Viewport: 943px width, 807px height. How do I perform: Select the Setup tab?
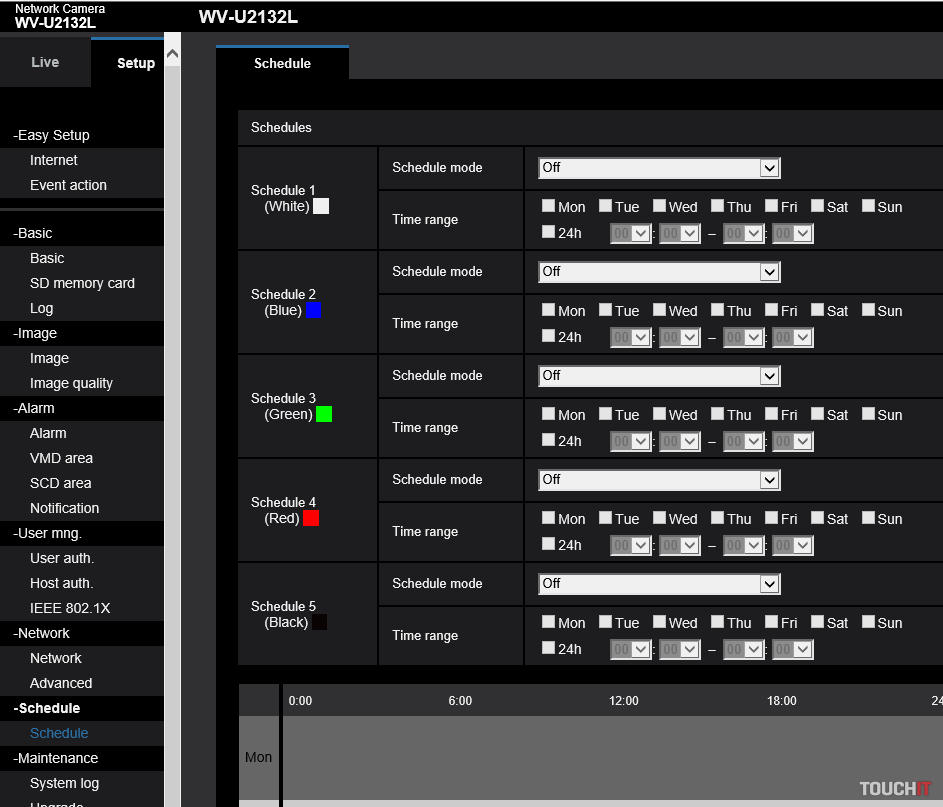[x=135, y=63]
